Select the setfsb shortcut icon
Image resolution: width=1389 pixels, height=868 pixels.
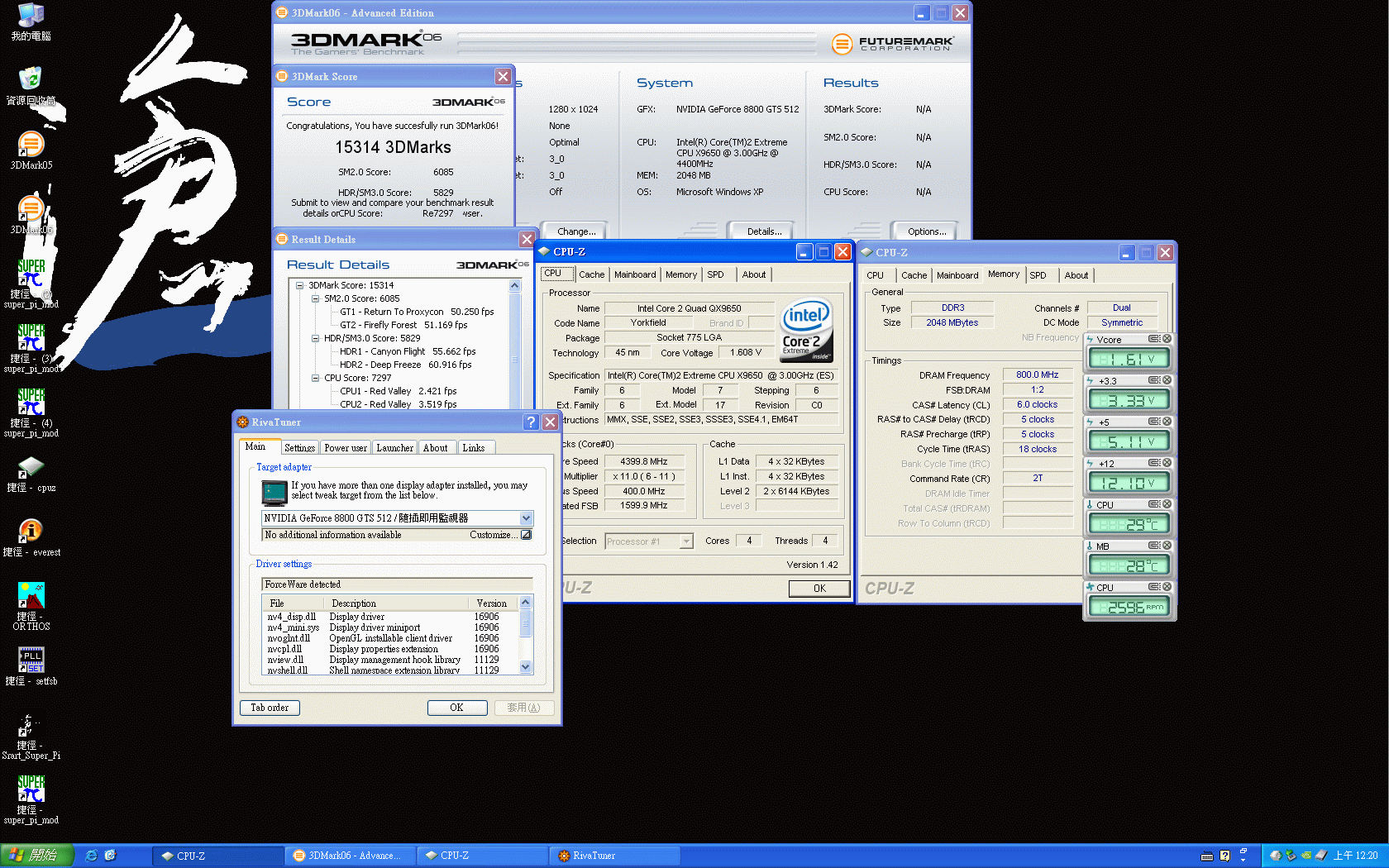tap(31, 666)
